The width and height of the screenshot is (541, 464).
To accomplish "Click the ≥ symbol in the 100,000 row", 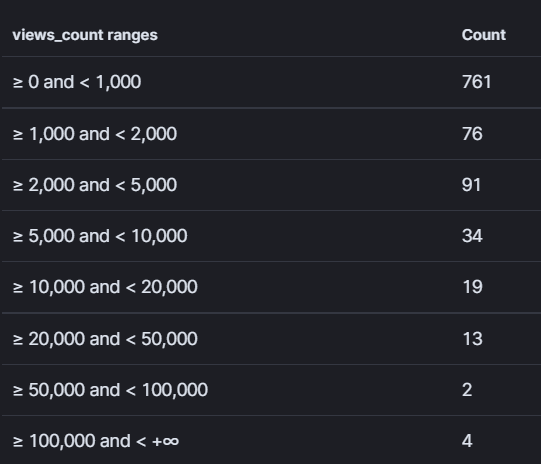I will pos(18,442).
